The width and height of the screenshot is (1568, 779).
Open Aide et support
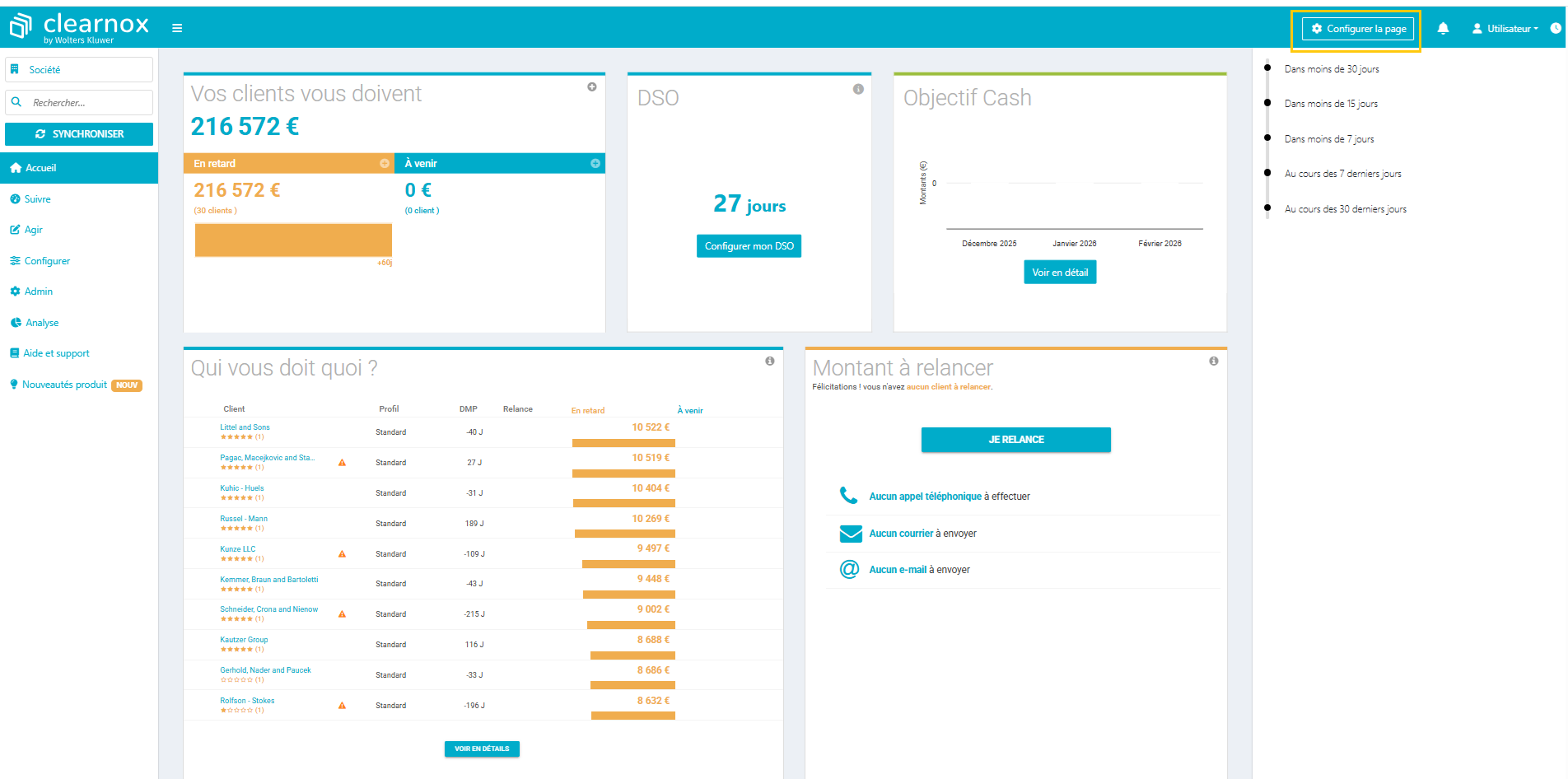[49, 353]
